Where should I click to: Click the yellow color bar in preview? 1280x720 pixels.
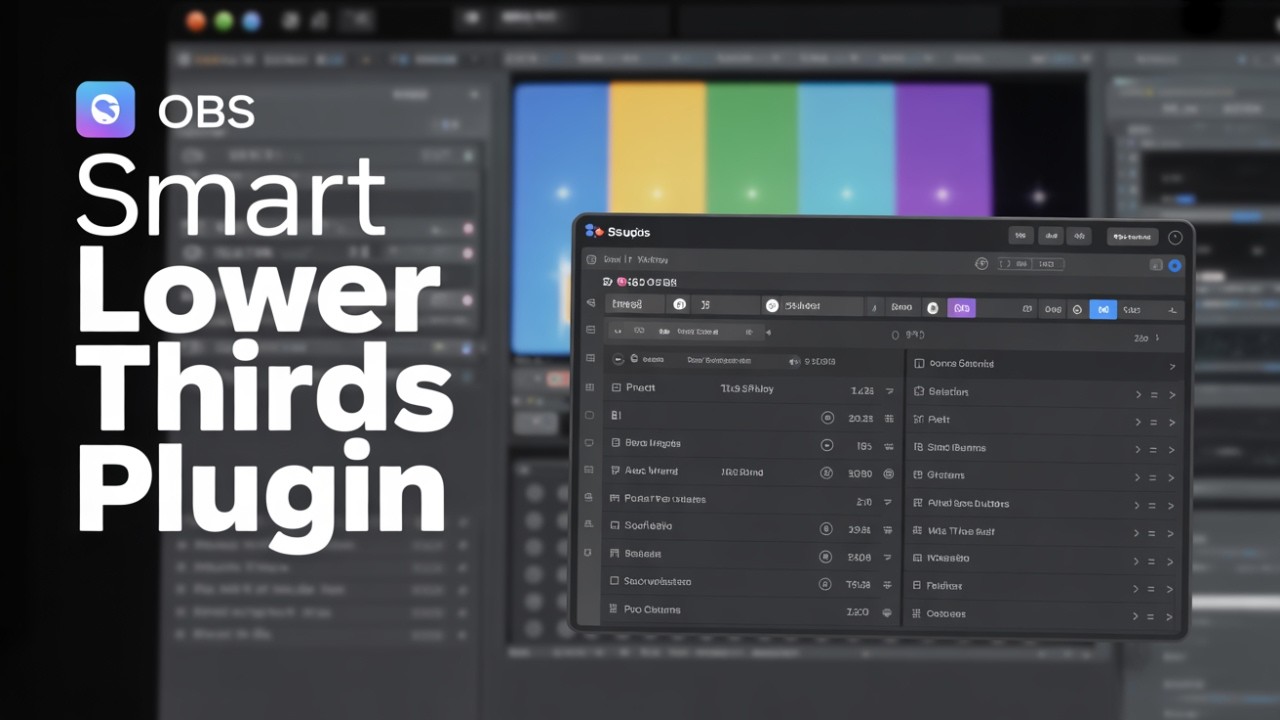(658, 150)
